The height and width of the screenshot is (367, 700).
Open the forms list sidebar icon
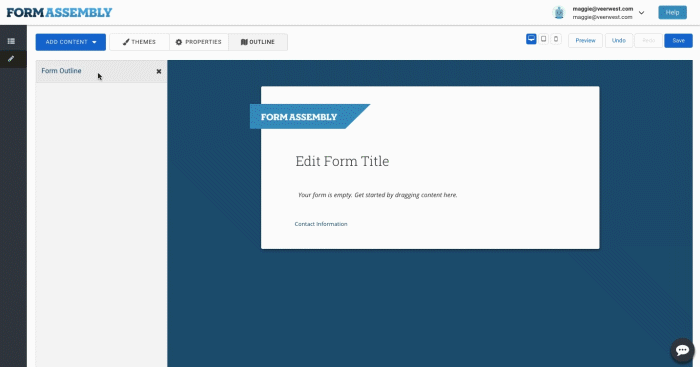pos(11,41)
